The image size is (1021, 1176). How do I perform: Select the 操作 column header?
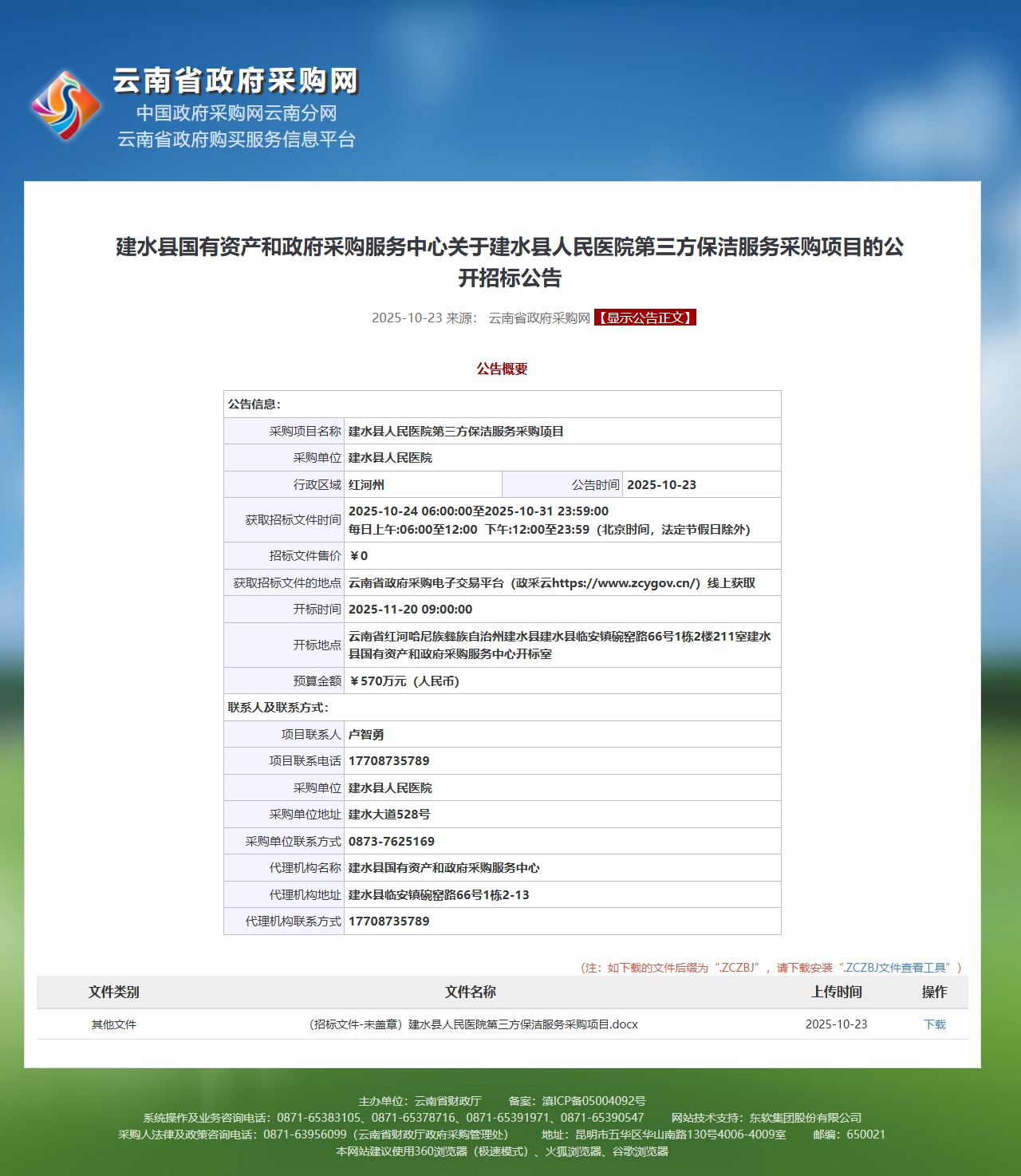[934, 992]
